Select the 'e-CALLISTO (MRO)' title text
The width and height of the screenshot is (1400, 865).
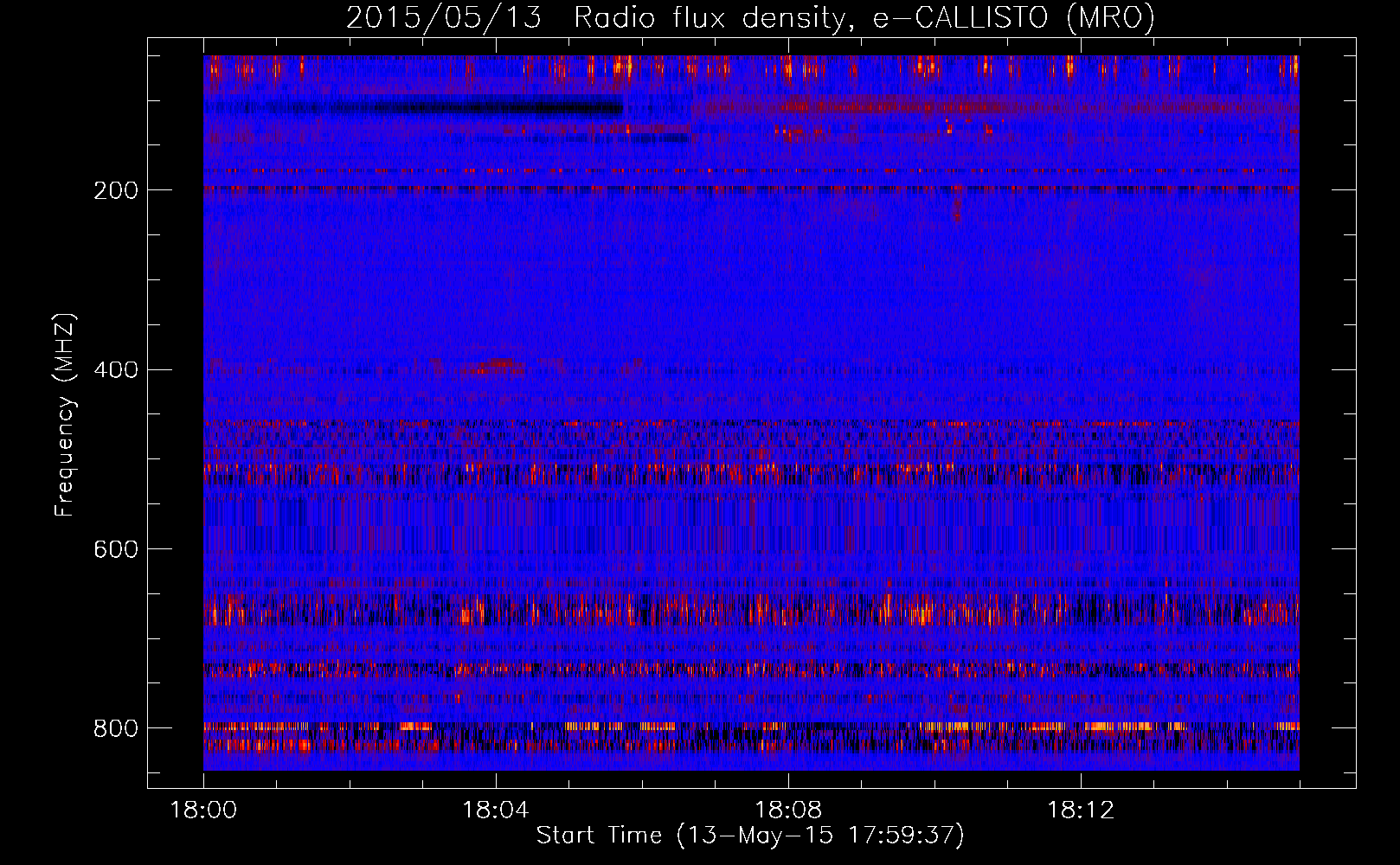[1014, 17]
